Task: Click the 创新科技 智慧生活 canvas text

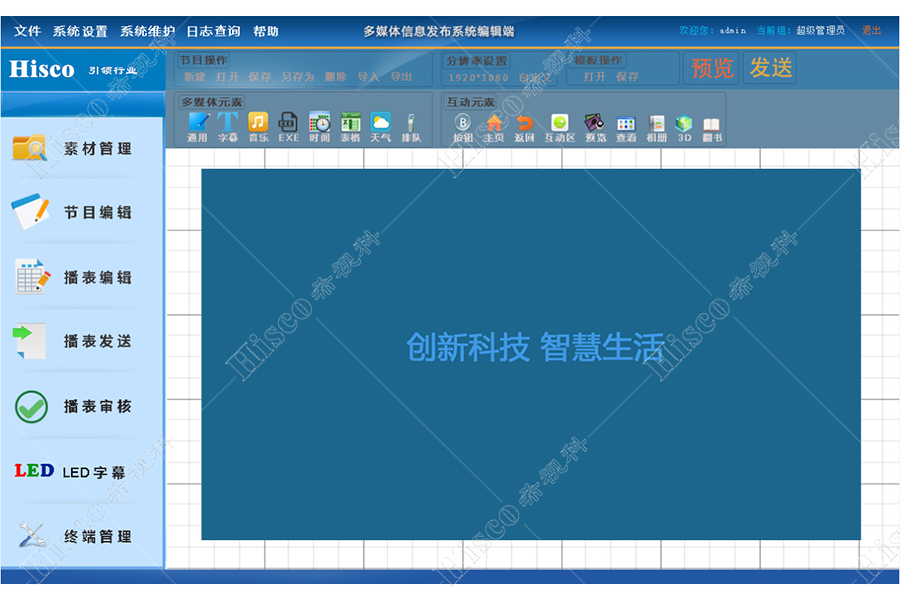Action: (x=534, y=348)
